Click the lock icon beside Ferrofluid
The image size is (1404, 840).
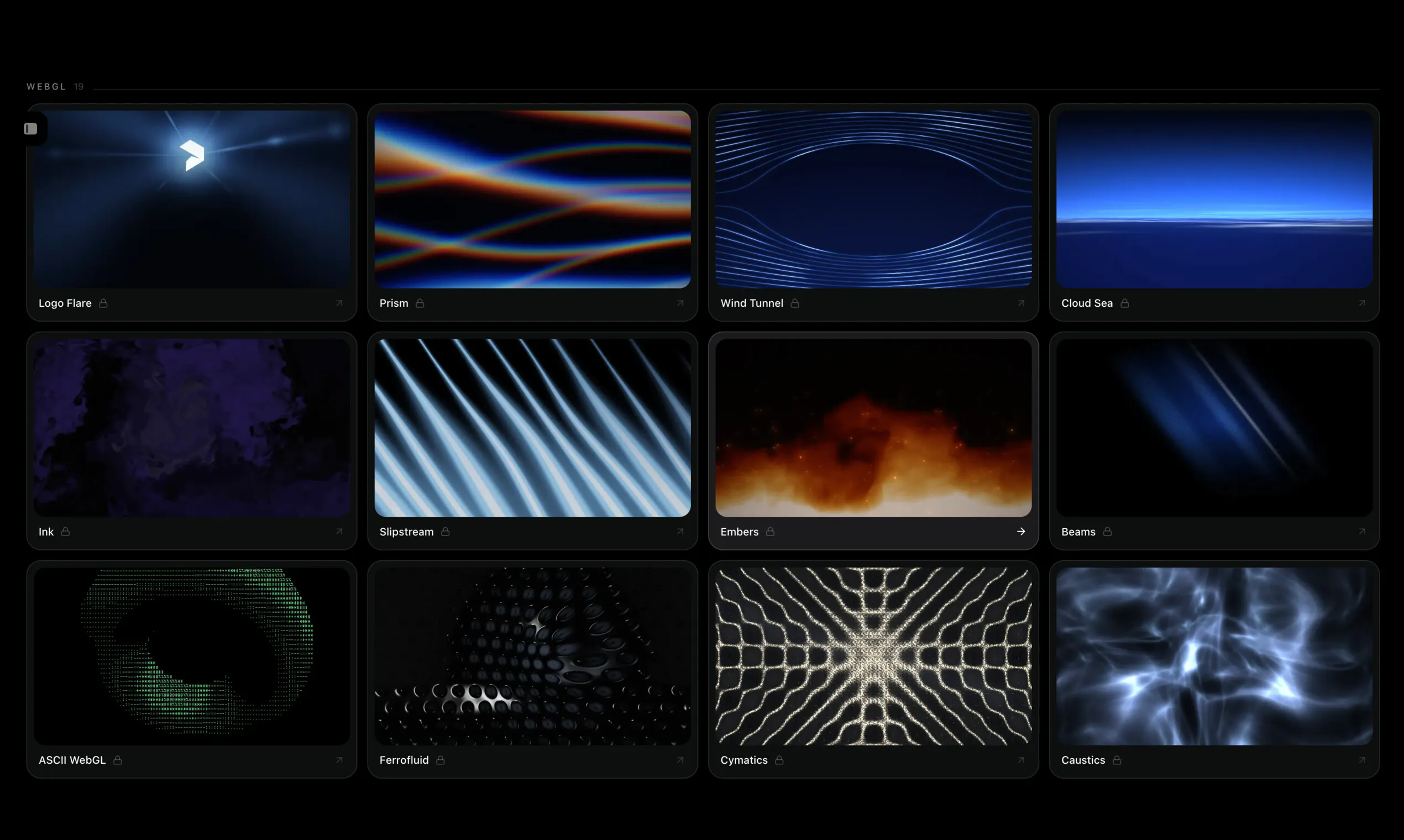[x=440, y=760]
